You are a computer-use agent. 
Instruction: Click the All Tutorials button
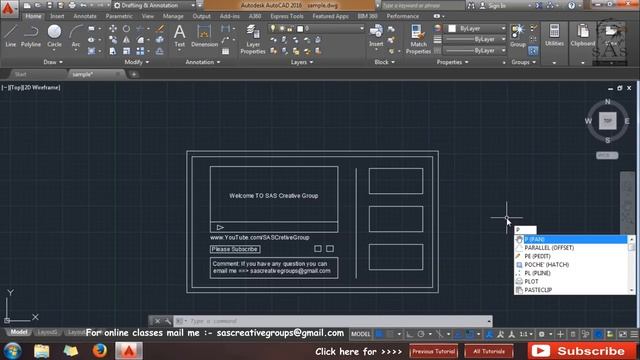point(489,351)
